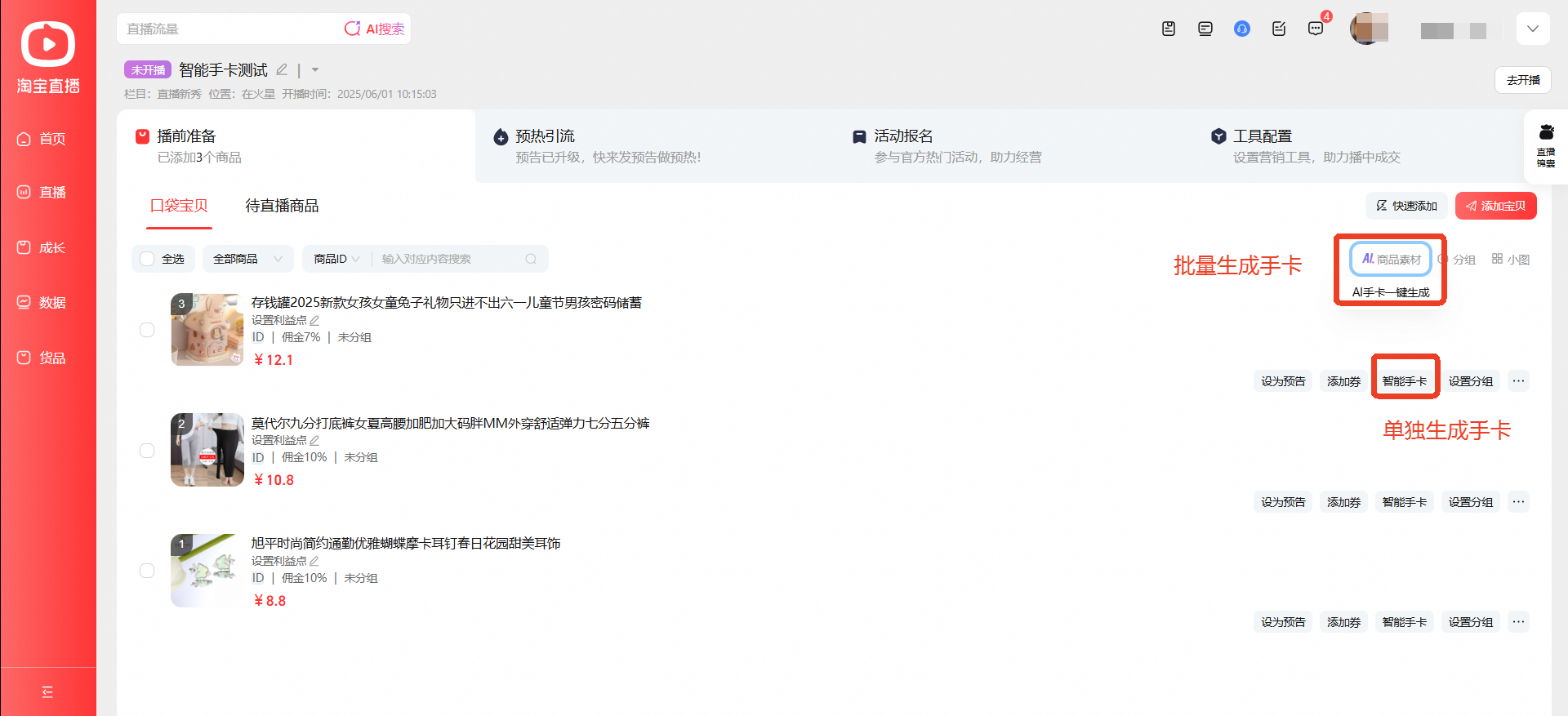This screenshot has width=1568, height=716.
Task: Select checkbox for 存钱罐 product
Action: click(147, 330)
